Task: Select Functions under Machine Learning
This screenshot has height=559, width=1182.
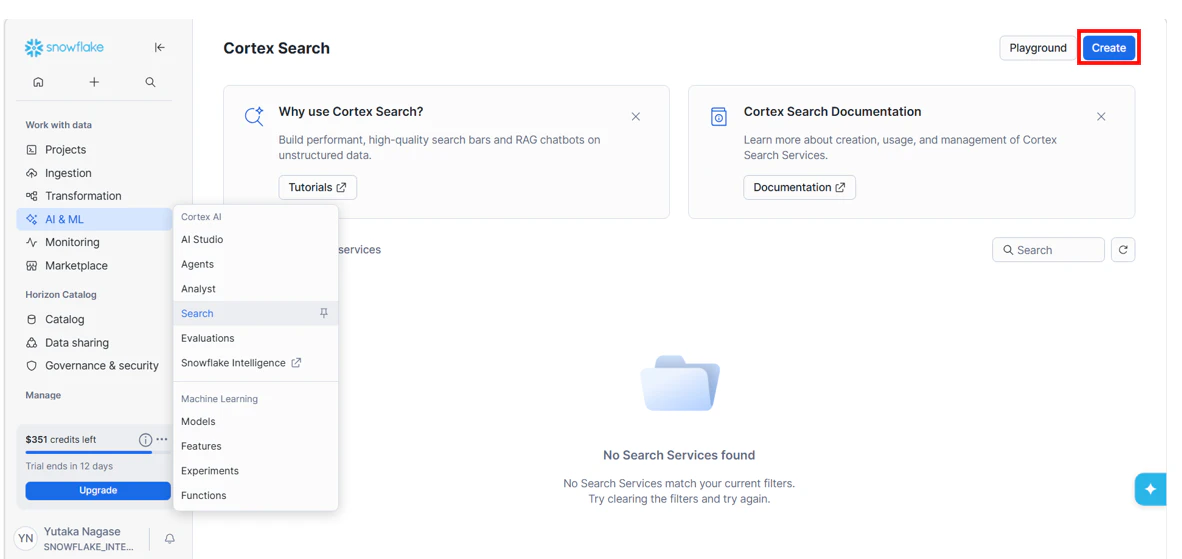Action: [x=256, y=496]
